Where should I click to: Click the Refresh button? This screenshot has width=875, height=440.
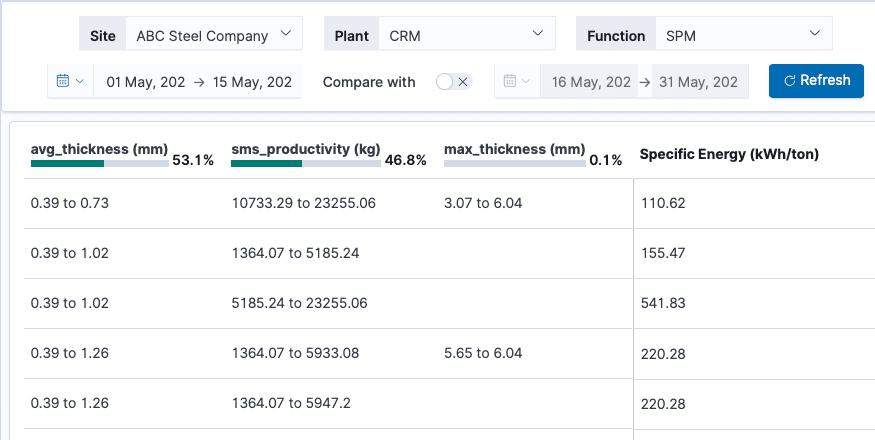pyautogui.click(x=816, y=81)
